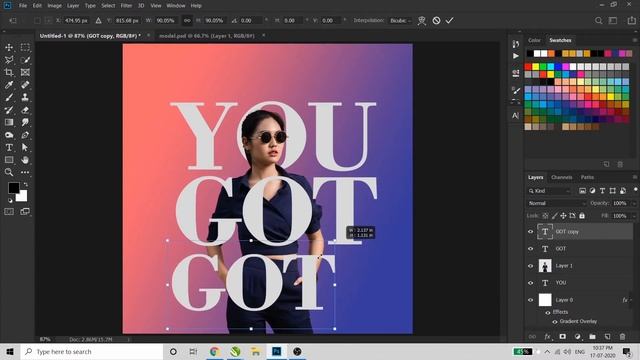Select the Clone Stamp tool
Viewport: 640px width, 360px height.
(x=25, y=98)
